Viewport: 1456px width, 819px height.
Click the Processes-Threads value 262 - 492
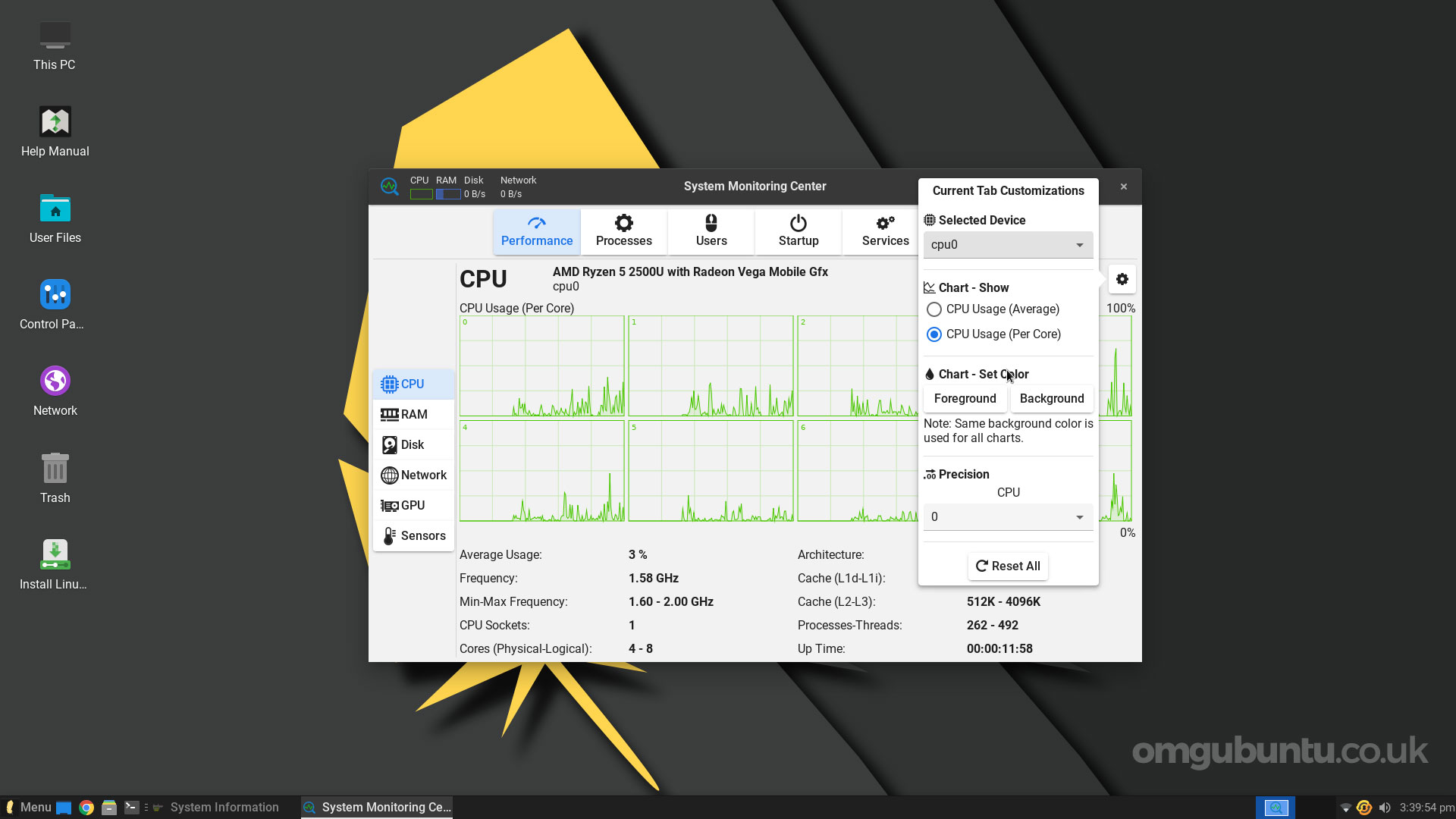(x=992, y=626)
